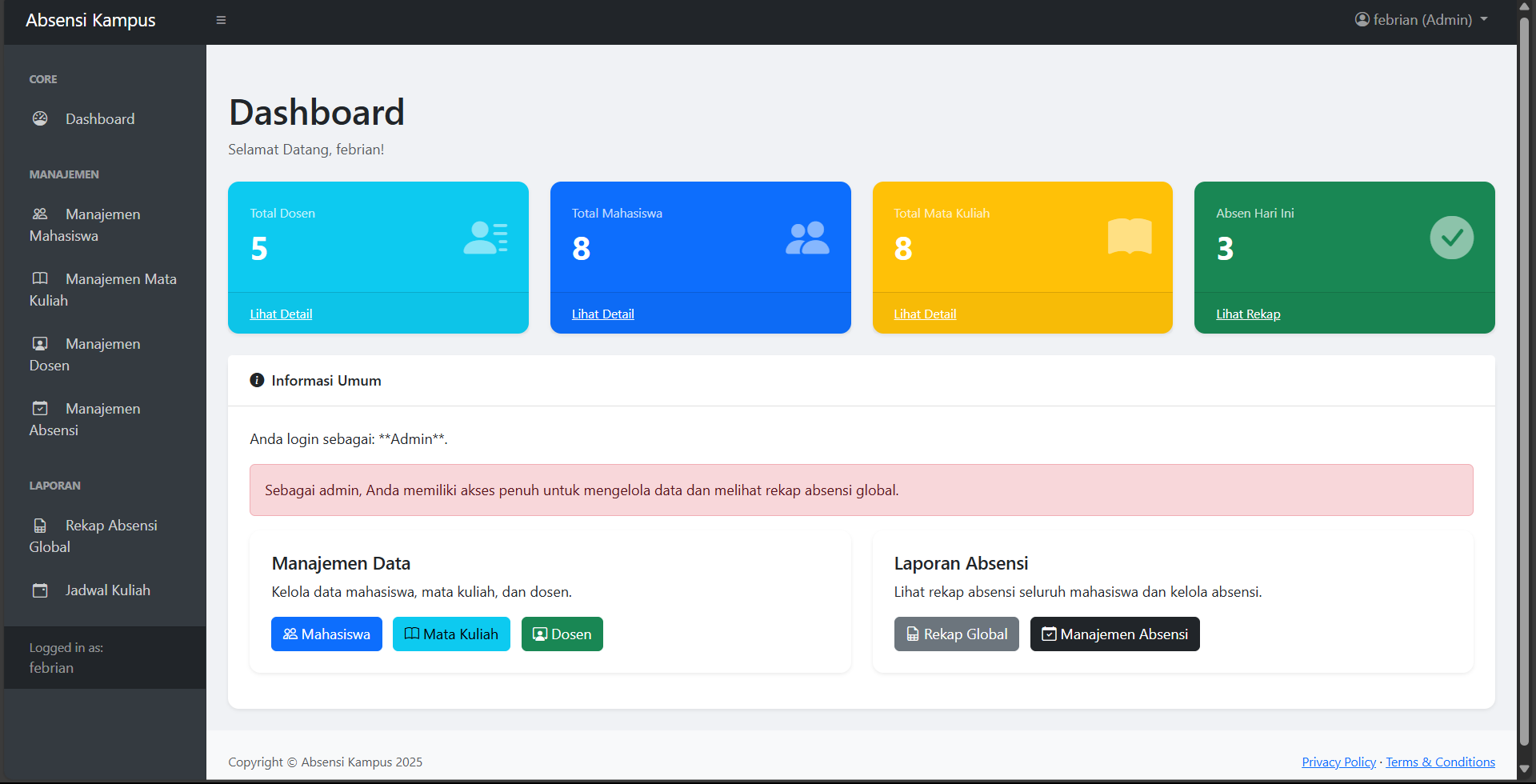
Task: Select Jadwal Kuliah in the sidebar menu
Action: pyautogui.click(x=107, y=590)
